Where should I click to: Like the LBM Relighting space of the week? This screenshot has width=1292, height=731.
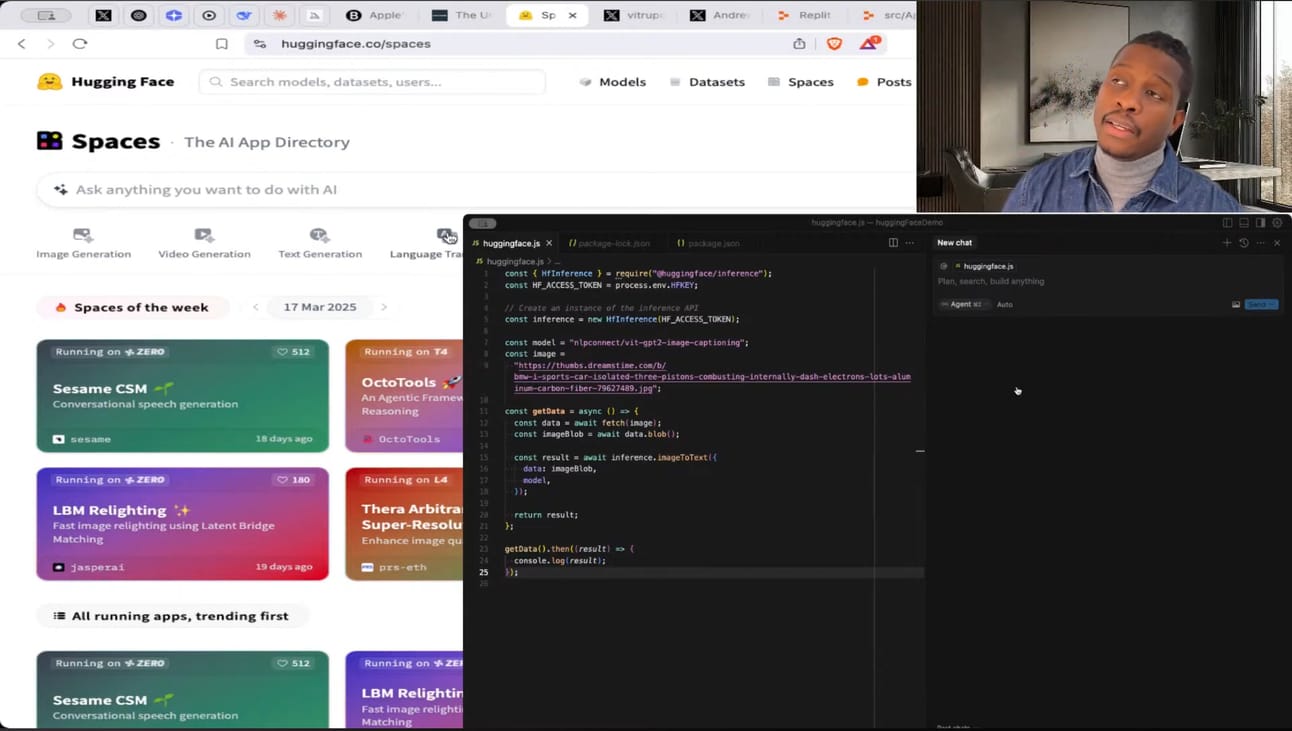pyautogui.click(x=294, y=480)
